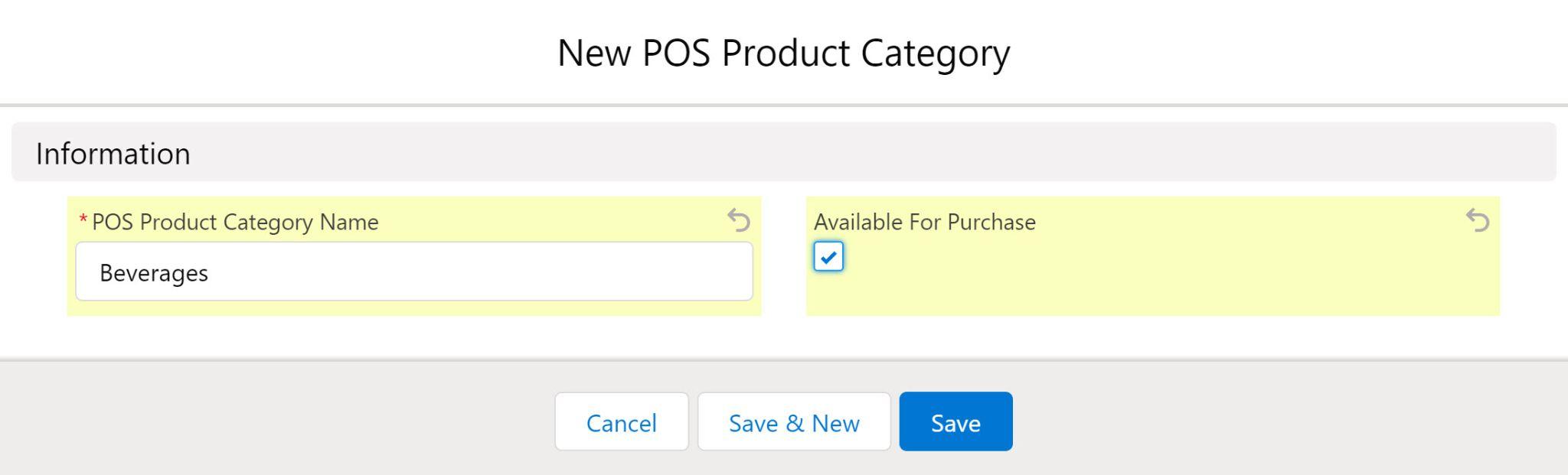Click the New POS Product Category title
This screenshot has width=1568, height=475.
tap(783, 52)
